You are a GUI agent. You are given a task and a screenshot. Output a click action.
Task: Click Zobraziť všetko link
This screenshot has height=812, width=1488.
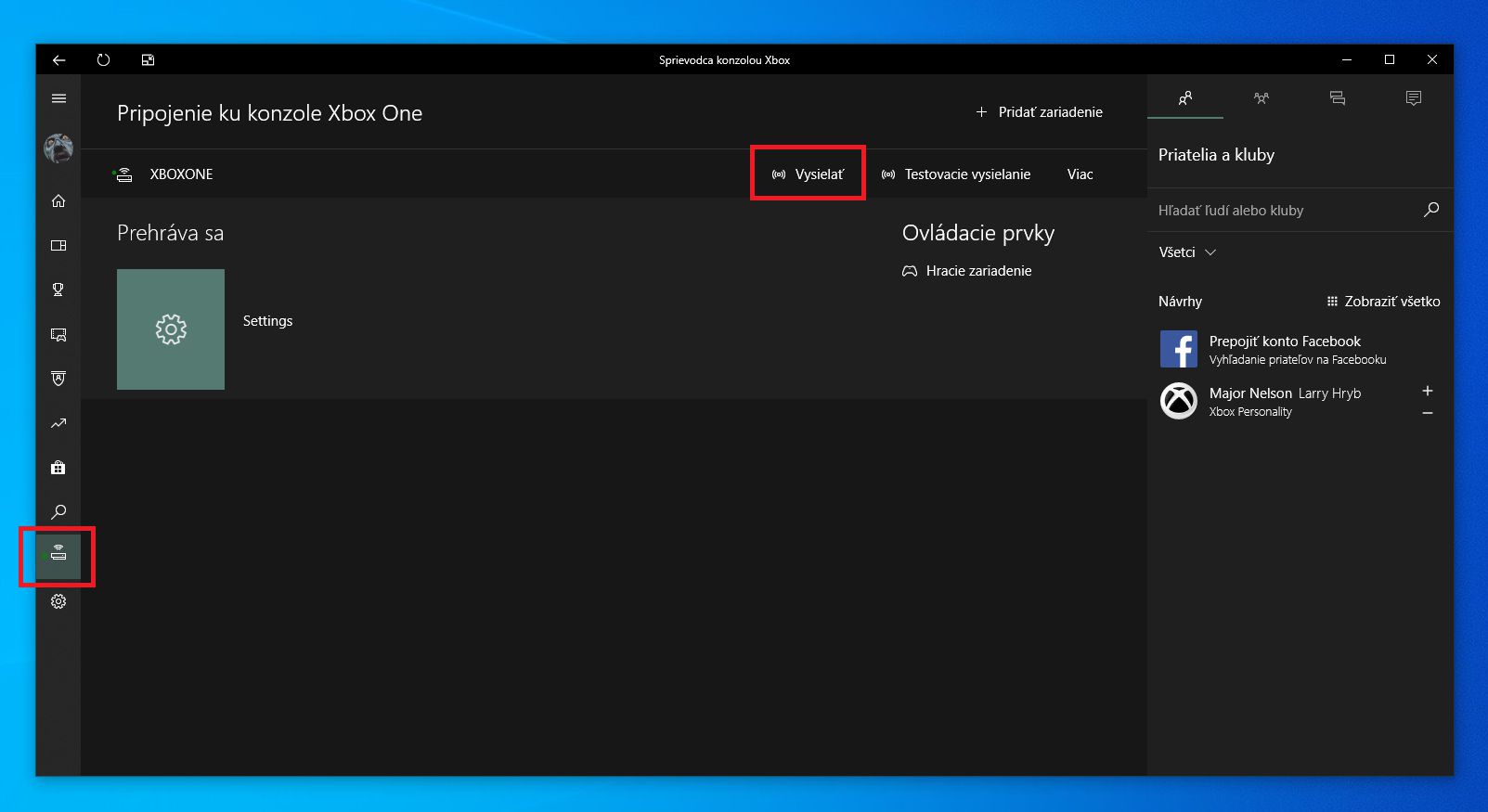(x=1383, y=302)
